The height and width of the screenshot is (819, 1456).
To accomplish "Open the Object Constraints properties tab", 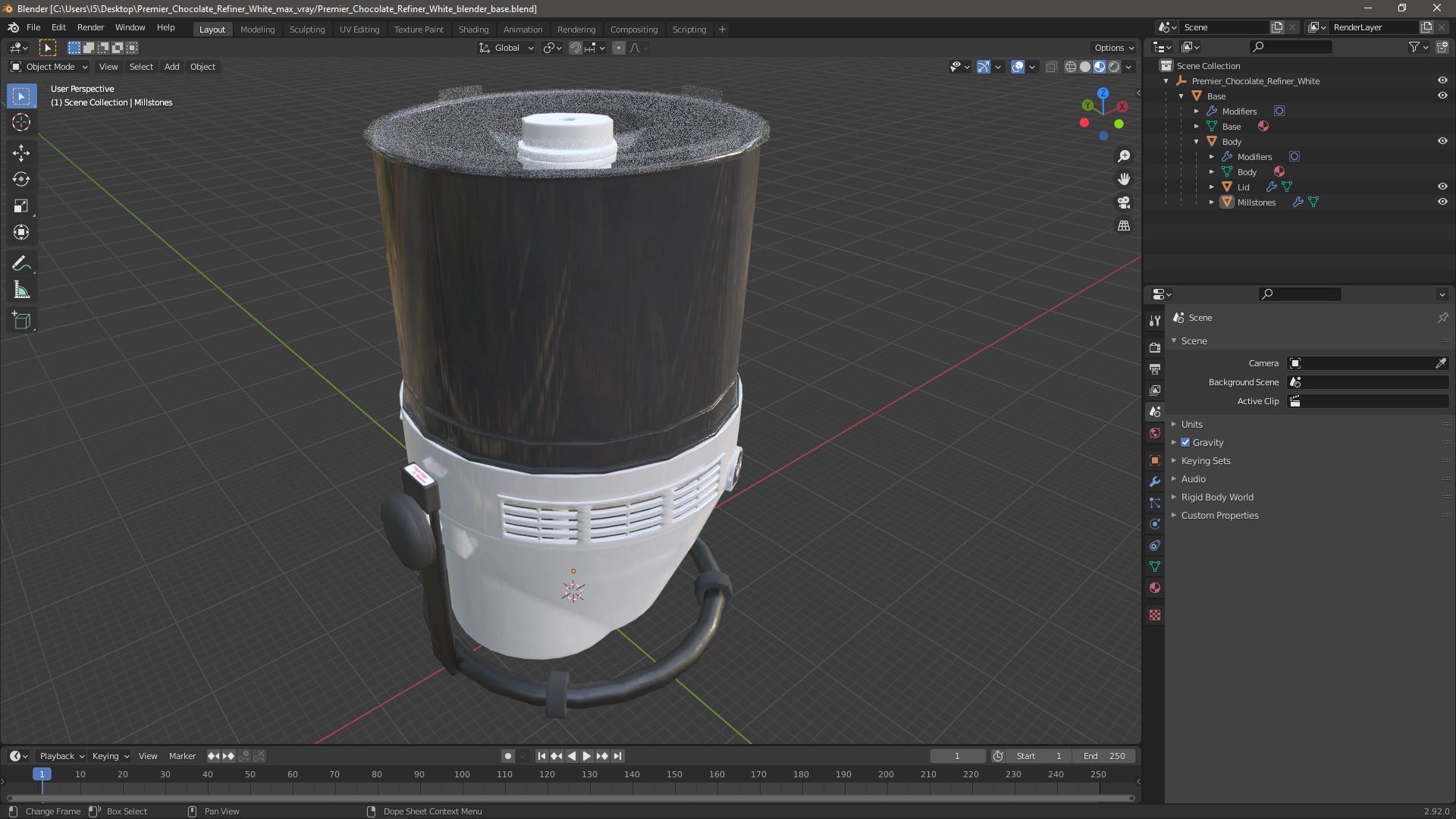I will [1155, 545].
